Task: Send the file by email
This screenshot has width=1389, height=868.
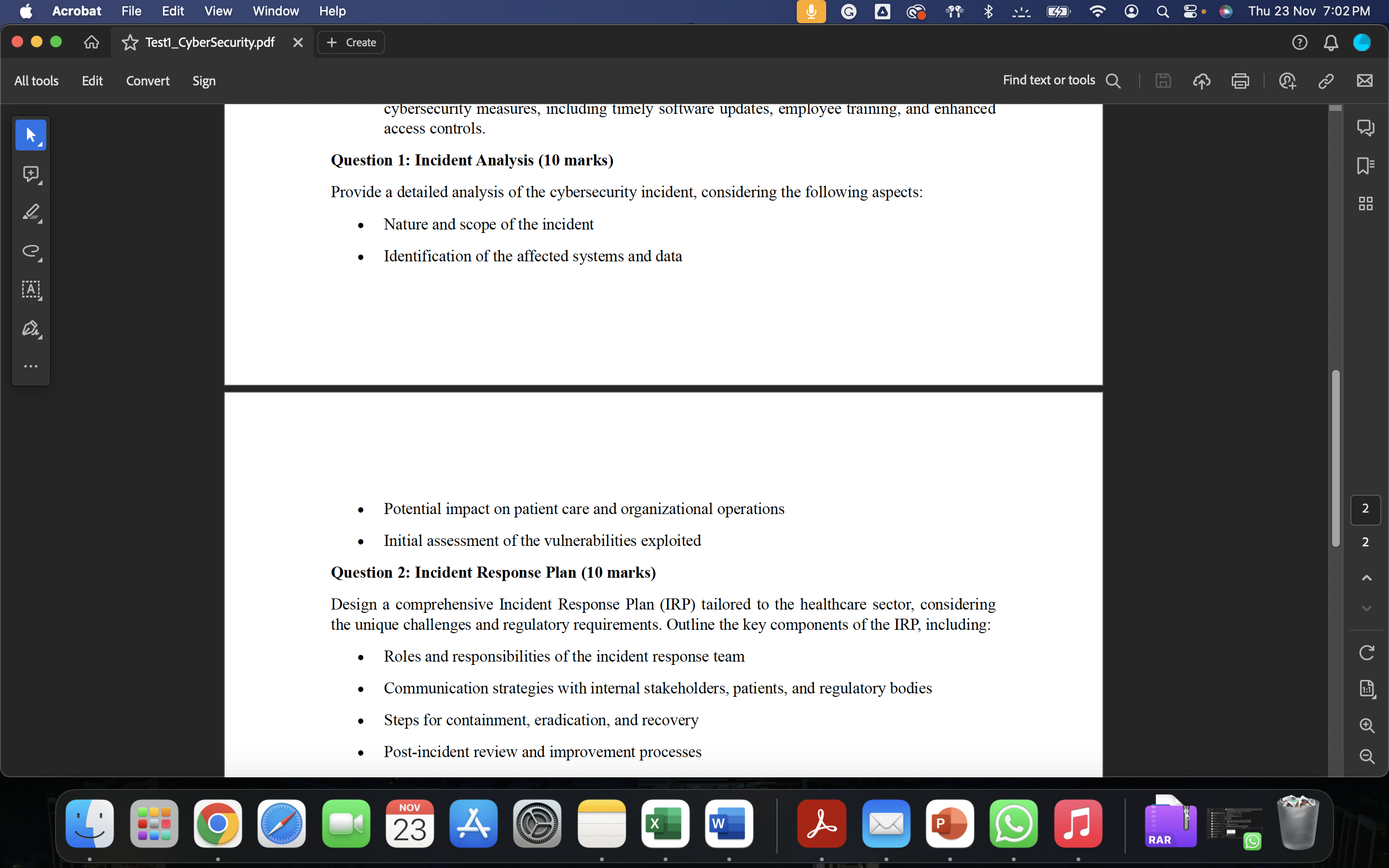Action: click(x=1364, y=81)
